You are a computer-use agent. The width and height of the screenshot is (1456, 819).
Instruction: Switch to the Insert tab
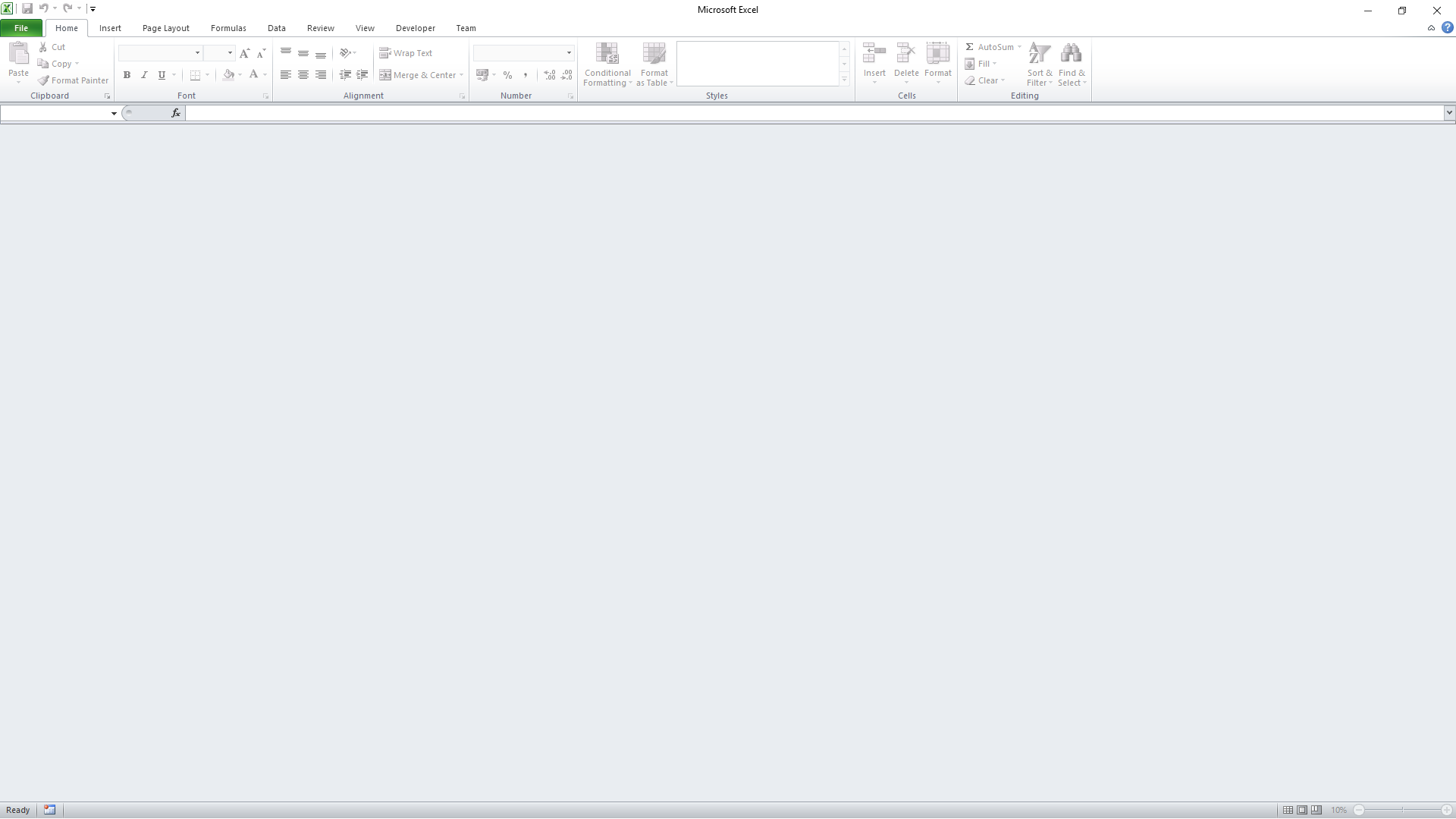[110, 28]
